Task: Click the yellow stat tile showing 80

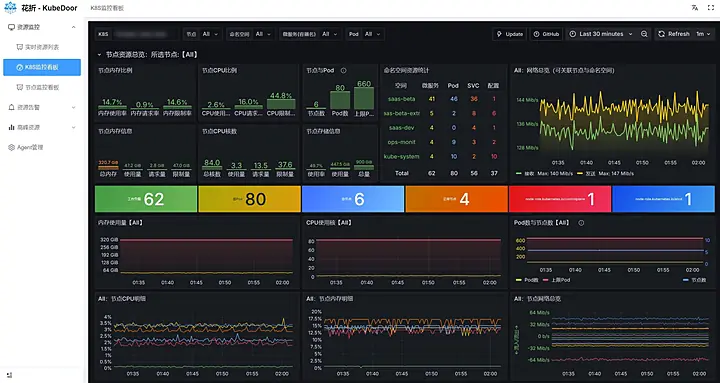Action: point(249,199)
